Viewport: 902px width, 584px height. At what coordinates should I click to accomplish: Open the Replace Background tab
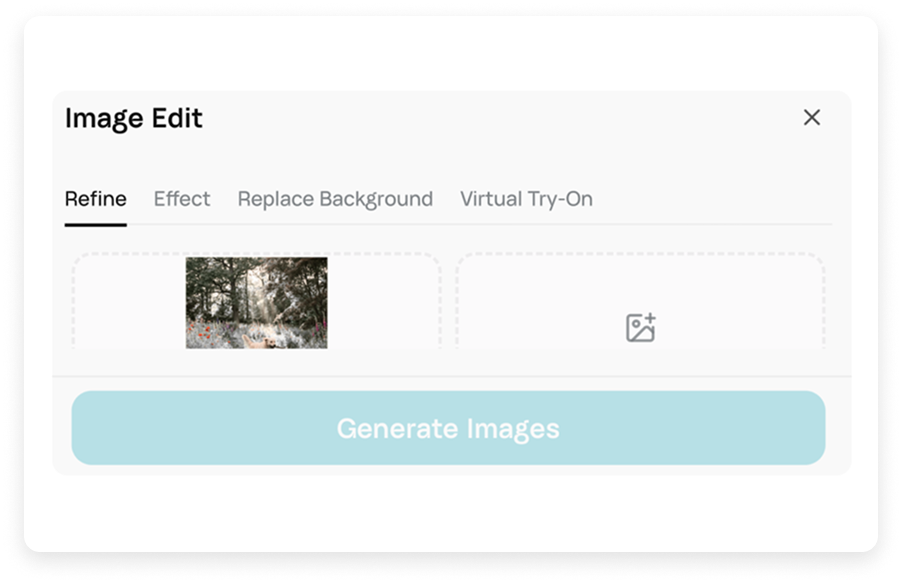334,199
